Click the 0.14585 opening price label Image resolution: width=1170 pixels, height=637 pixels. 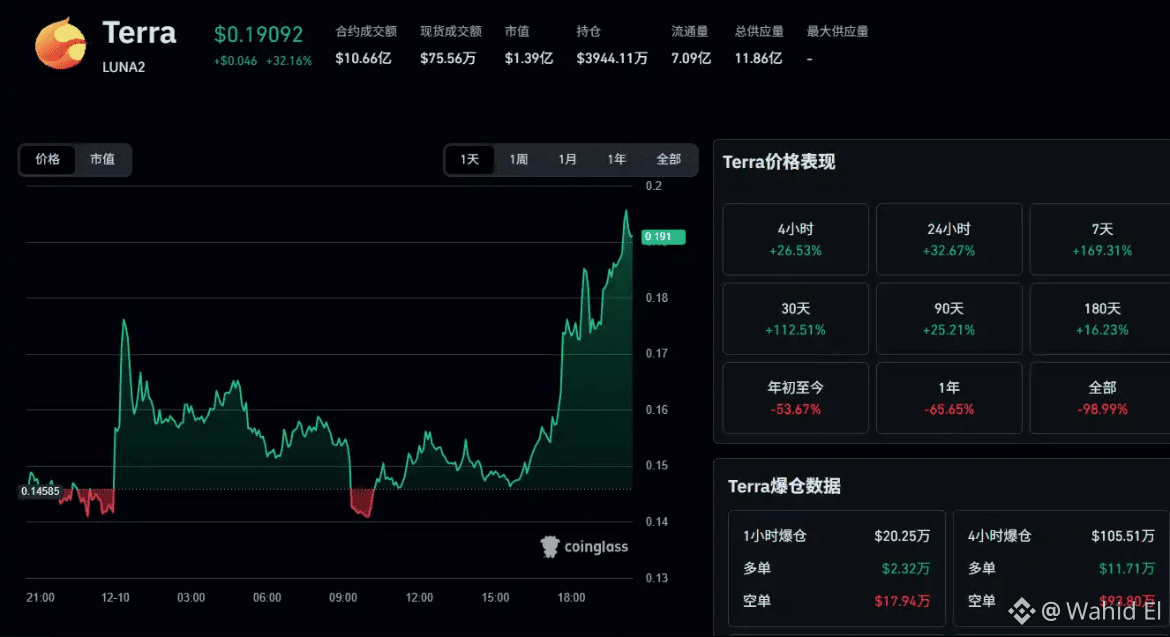coord(40,491)
